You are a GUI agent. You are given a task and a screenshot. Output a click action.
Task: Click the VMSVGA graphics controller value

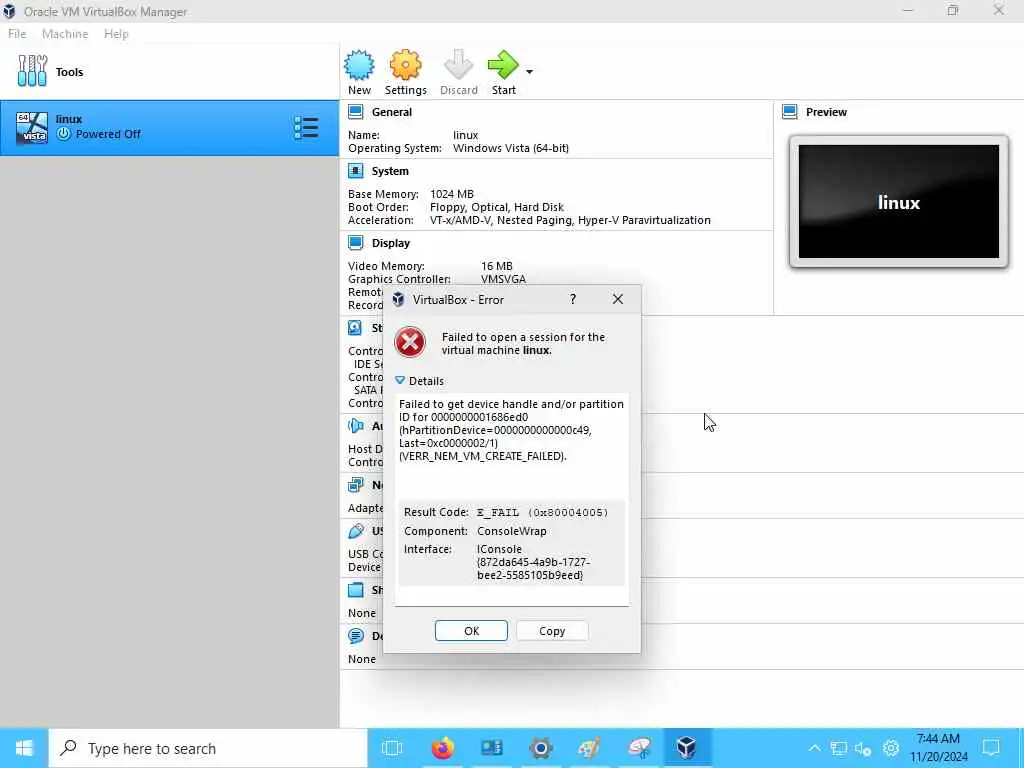point(503,279)
